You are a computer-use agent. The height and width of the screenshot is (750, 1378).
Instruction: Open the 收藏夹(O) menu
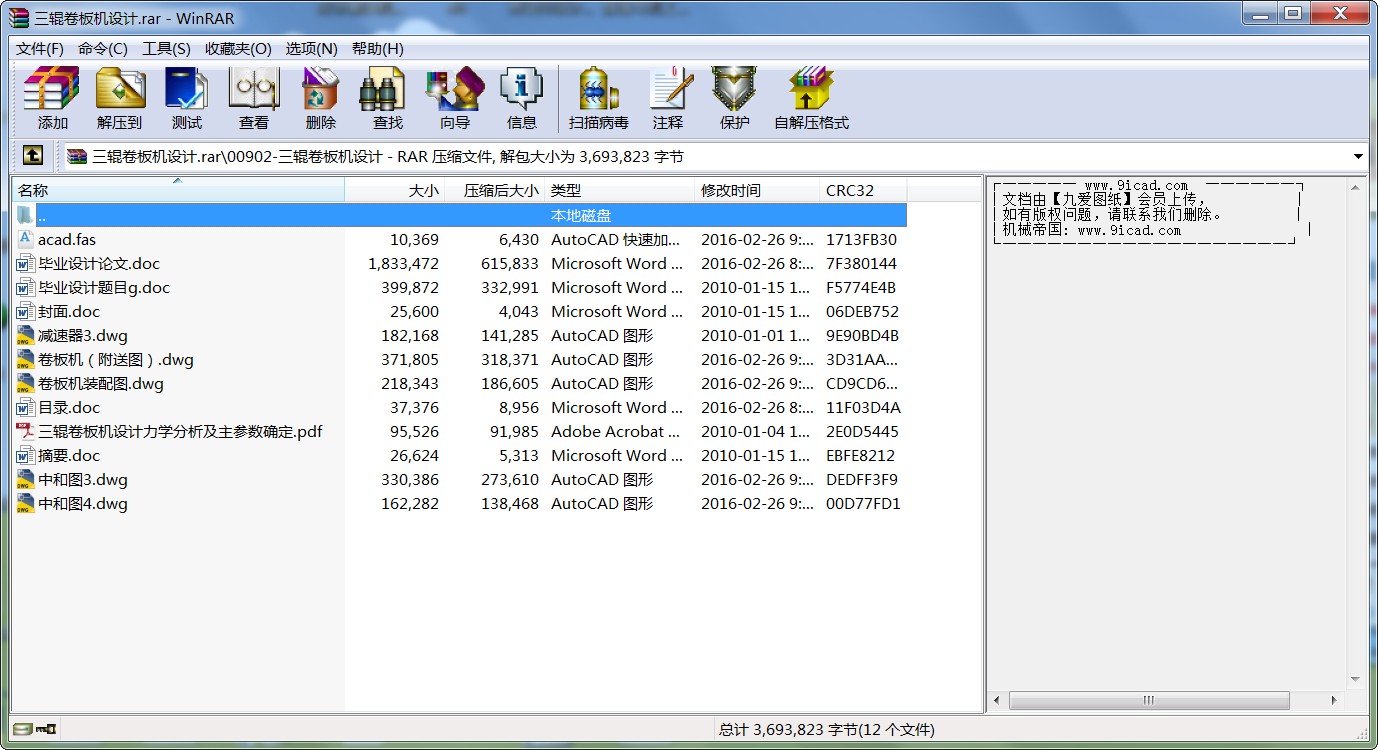point(238,49)
